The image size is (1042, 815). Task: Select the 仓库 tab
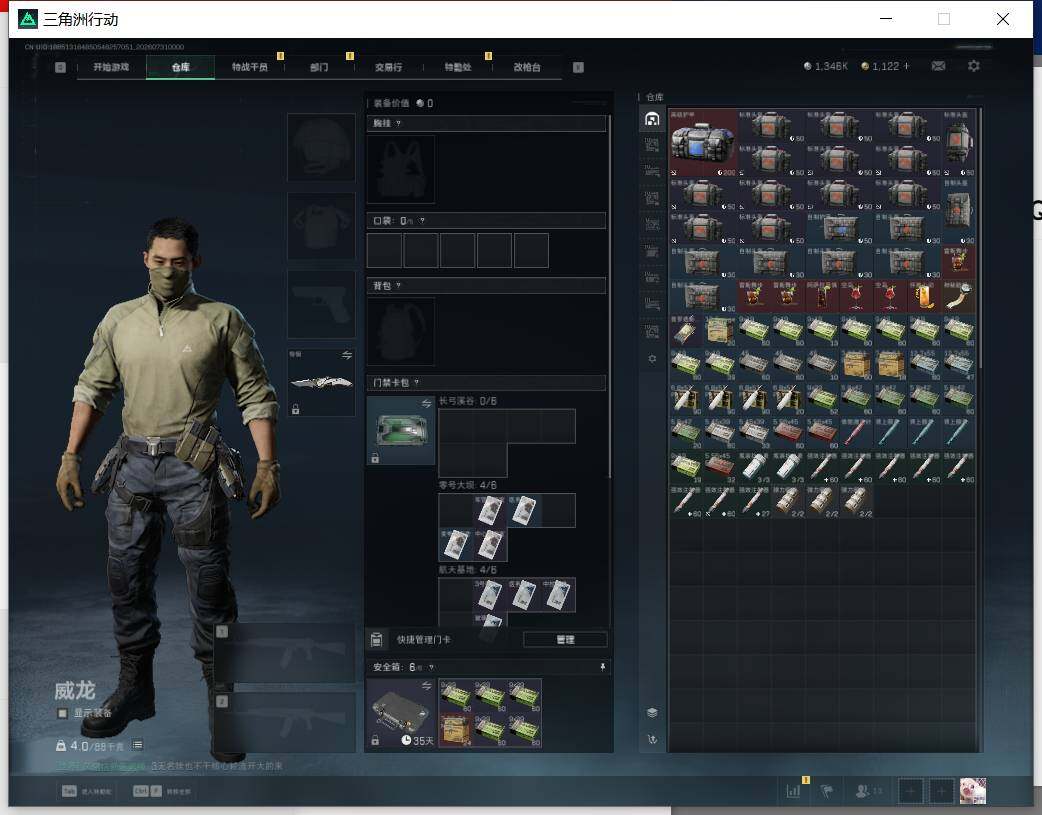coord(181,67)
